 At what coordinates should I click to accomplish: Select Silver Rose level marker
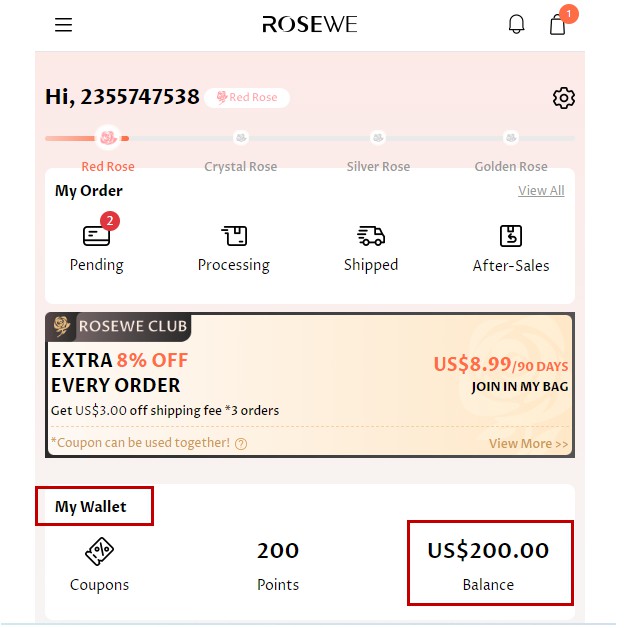click(x=378, y=138)
